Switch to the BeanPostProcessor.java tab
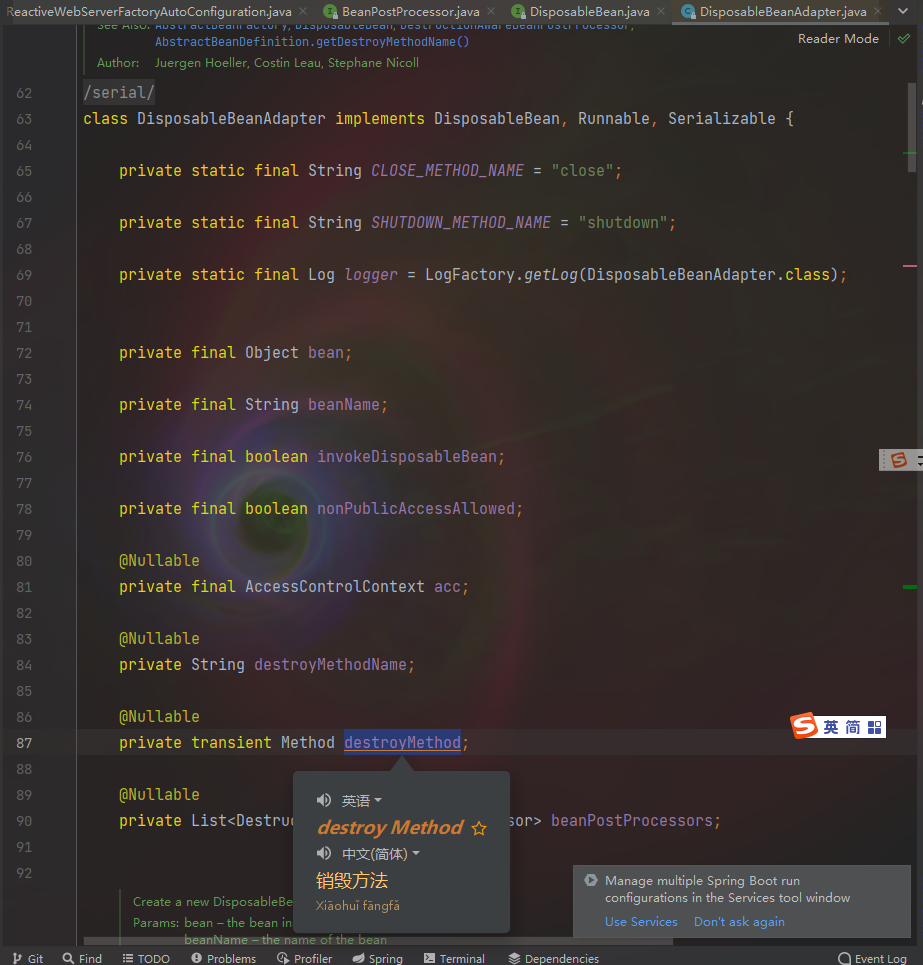 410,12
